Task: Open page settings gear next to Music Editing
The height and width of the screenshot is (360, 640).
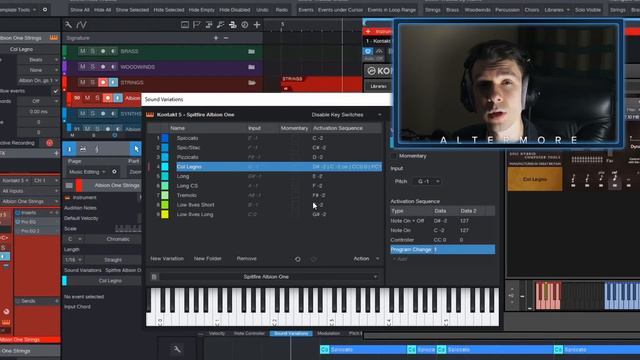Action: [x=114, y=172]
